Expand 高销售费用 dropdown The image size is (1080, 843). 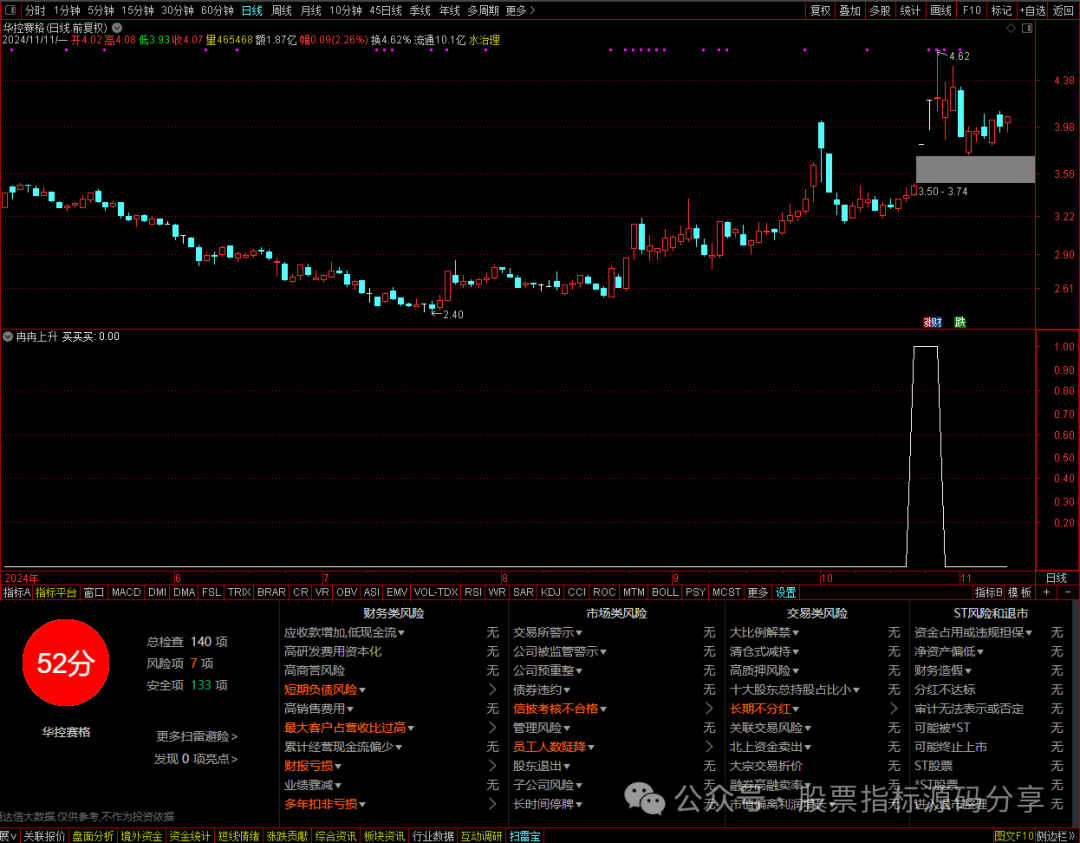click(x=350, y=709)
